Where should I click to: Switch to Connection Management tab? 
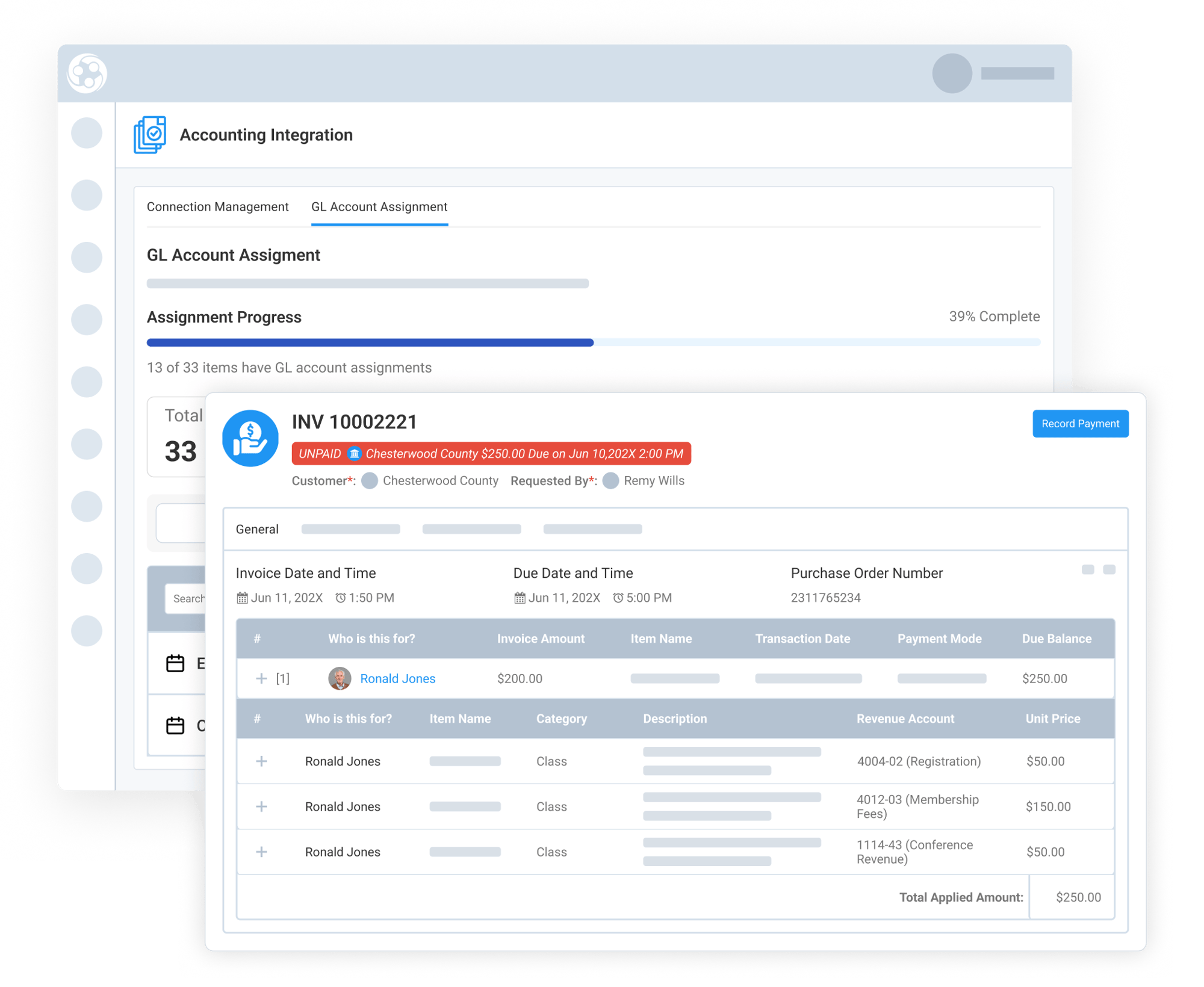[218, 207]
